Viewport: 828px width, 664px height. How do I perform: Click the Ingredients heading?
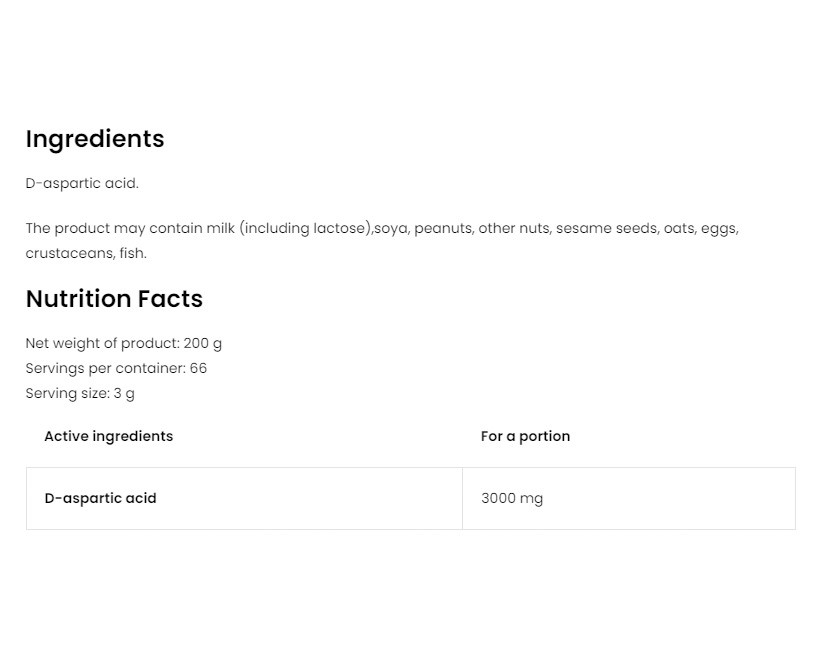click(x=95, y=139)
